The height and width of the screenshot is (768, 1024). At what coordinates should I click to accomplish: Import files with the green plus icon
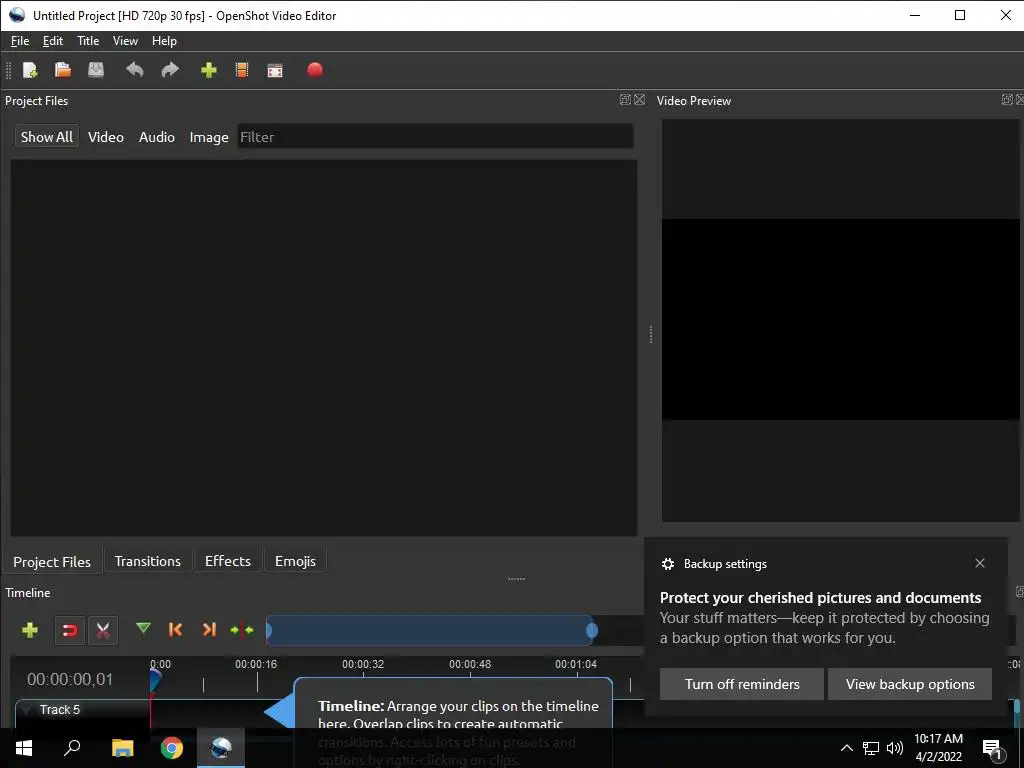click(x=208, y=70)
